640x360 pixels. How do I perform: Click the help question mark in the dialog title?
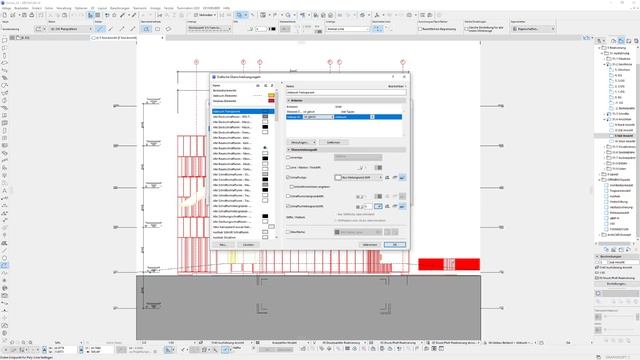tap(393, 76)
